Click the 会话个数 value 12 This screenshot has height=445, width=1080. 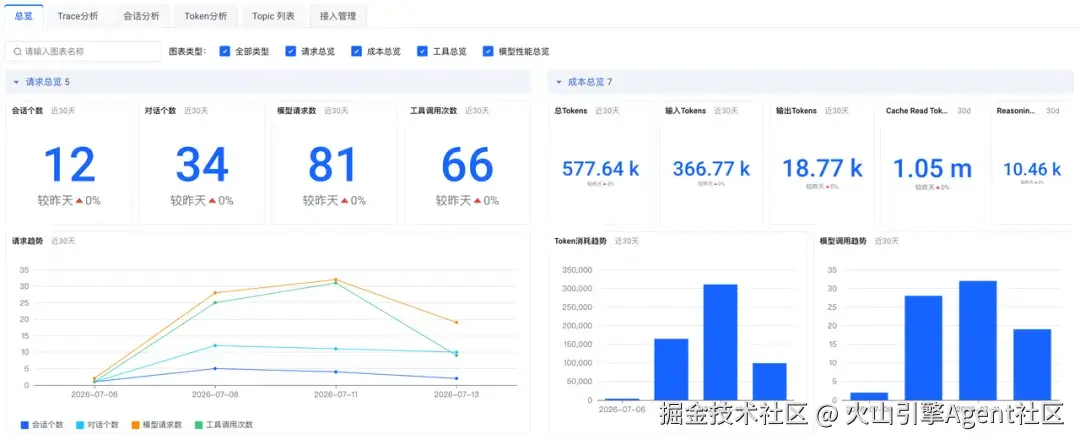coord(69,165)
